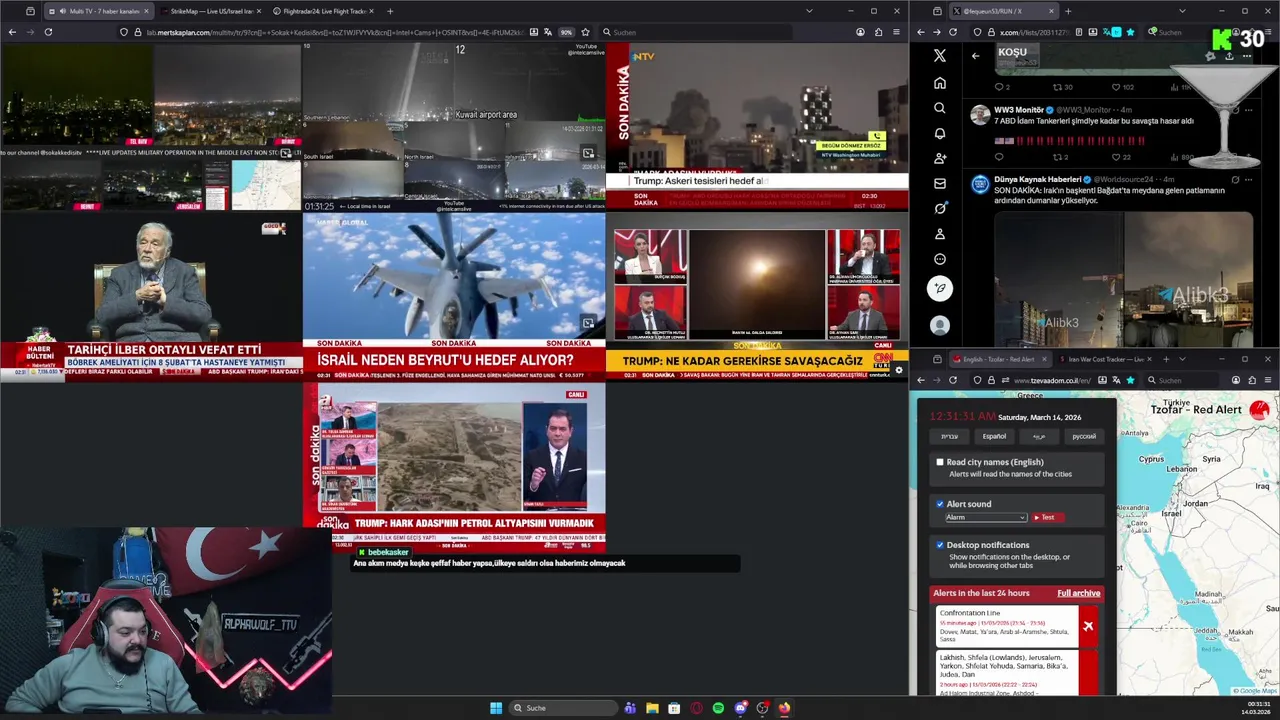Viewport: 1280px width, 720px height.
Task: Open a new tab in Multi TV window
Action: click(x=390, y=11)
